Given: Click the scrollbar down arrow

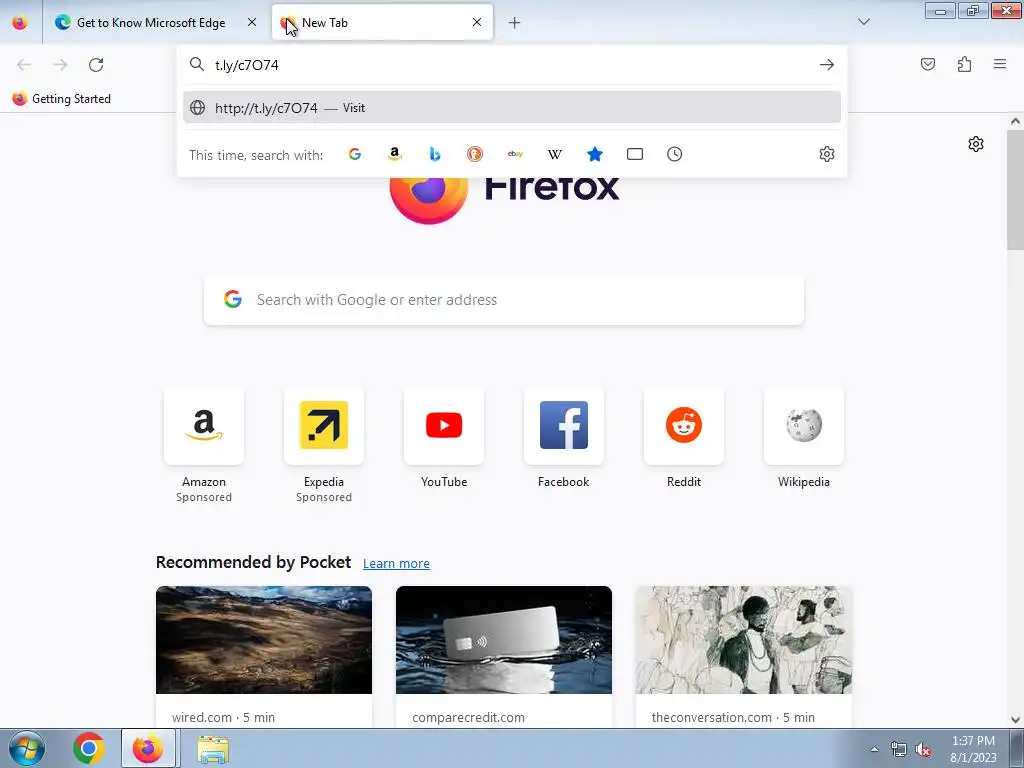Looking at the screenshot, I should (x=1015, y=720).
